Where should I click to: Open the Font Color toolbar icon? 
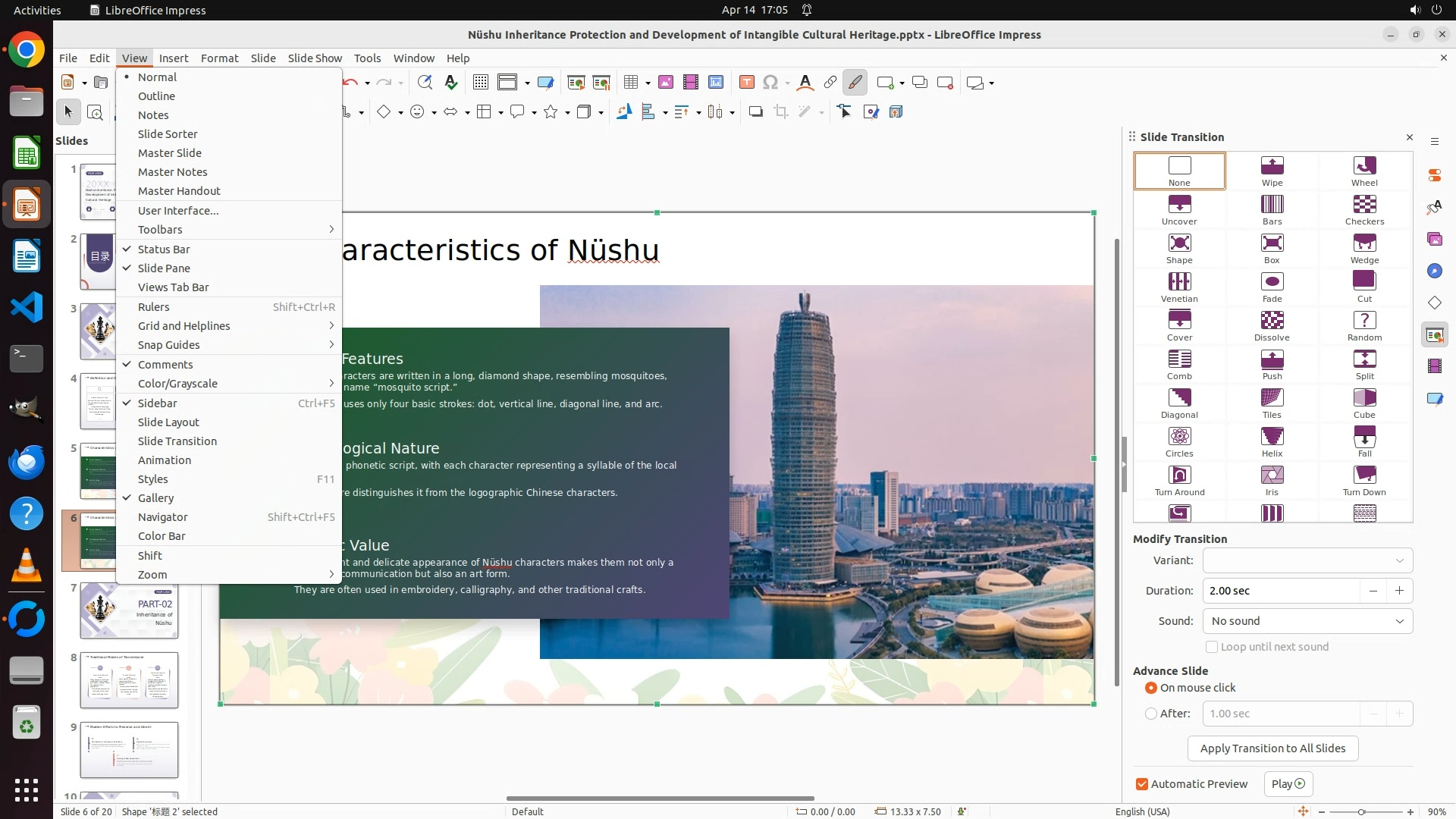[x=805, y=82]
